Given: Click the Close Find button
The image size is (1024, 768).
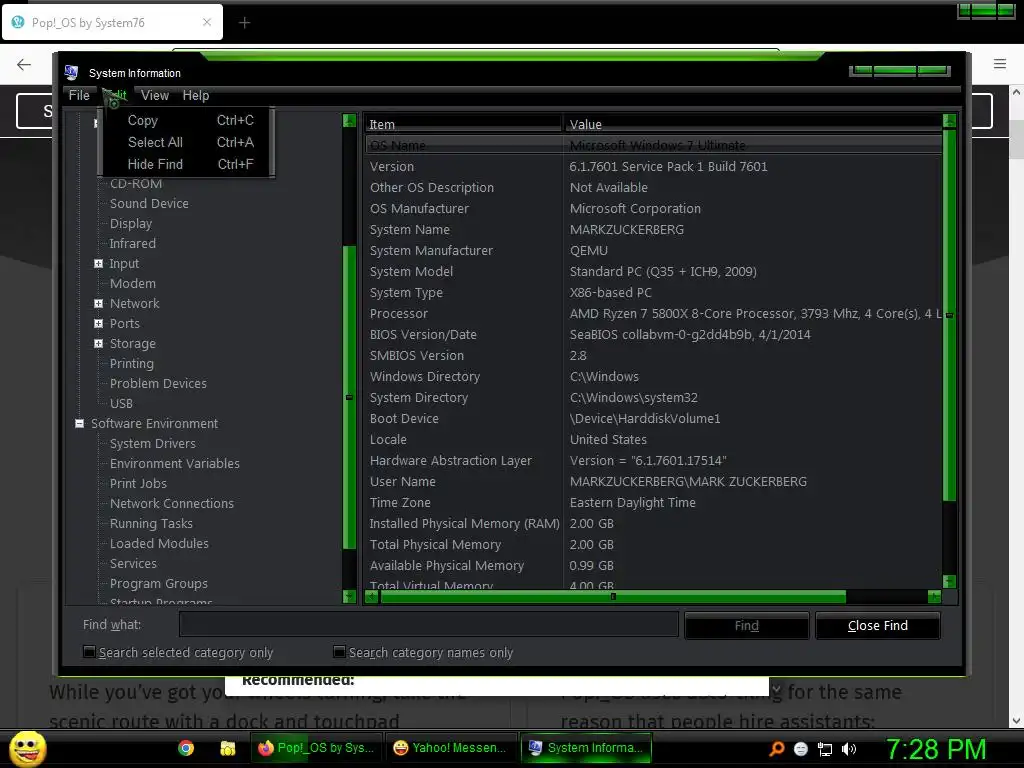Looking at the screenshot, I should pos(878,626).
